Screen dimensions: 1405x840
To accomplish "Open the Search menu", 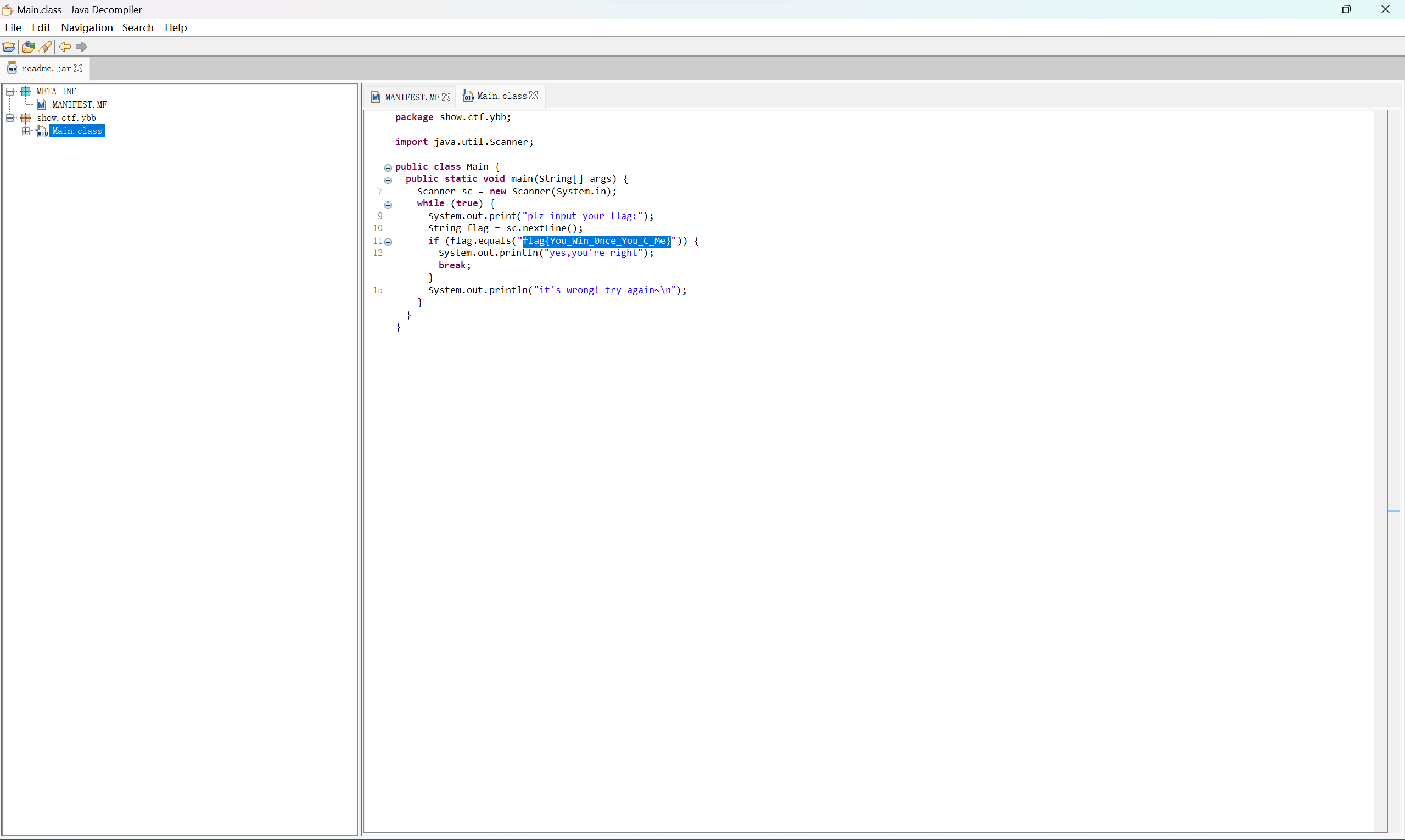I will (138, 27).
